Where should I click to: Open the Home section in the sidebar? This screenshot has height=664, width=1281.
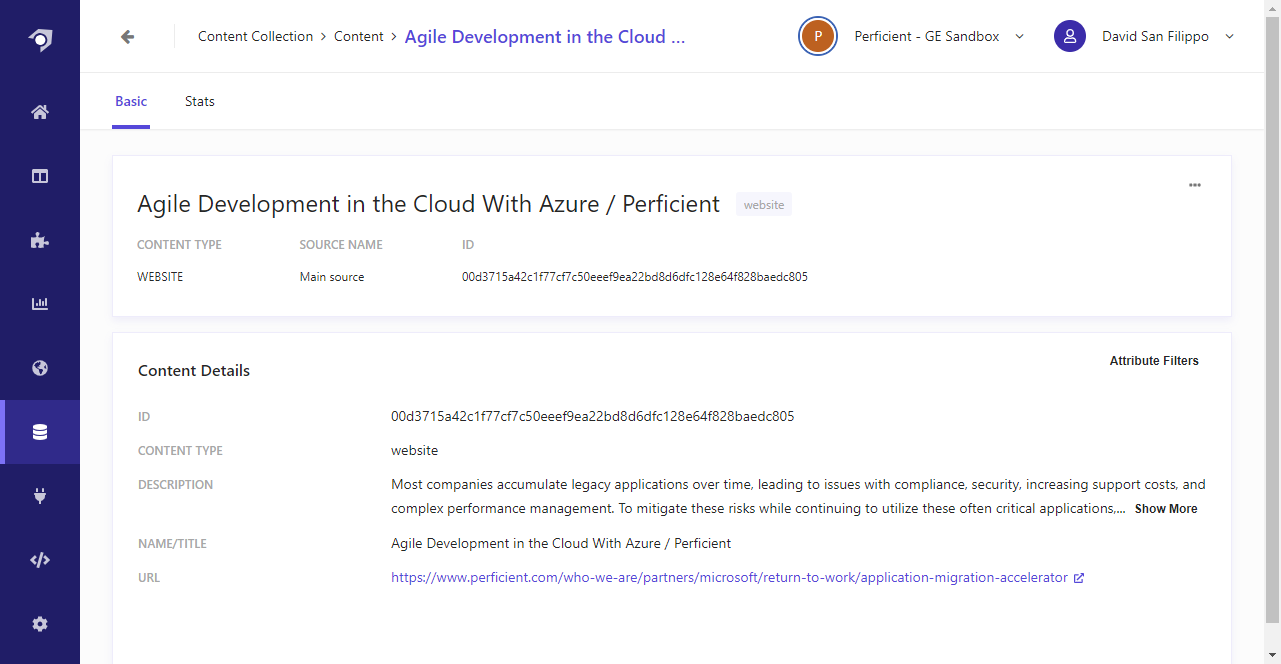coord(39,112)
